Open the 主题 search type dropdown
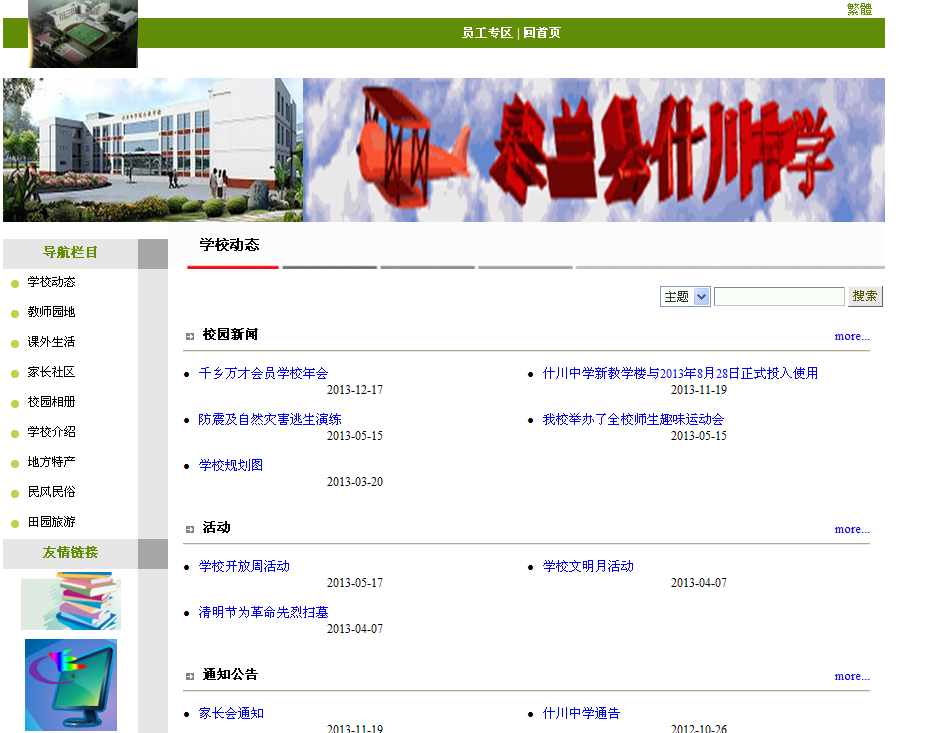 click(x=685, y=297)
